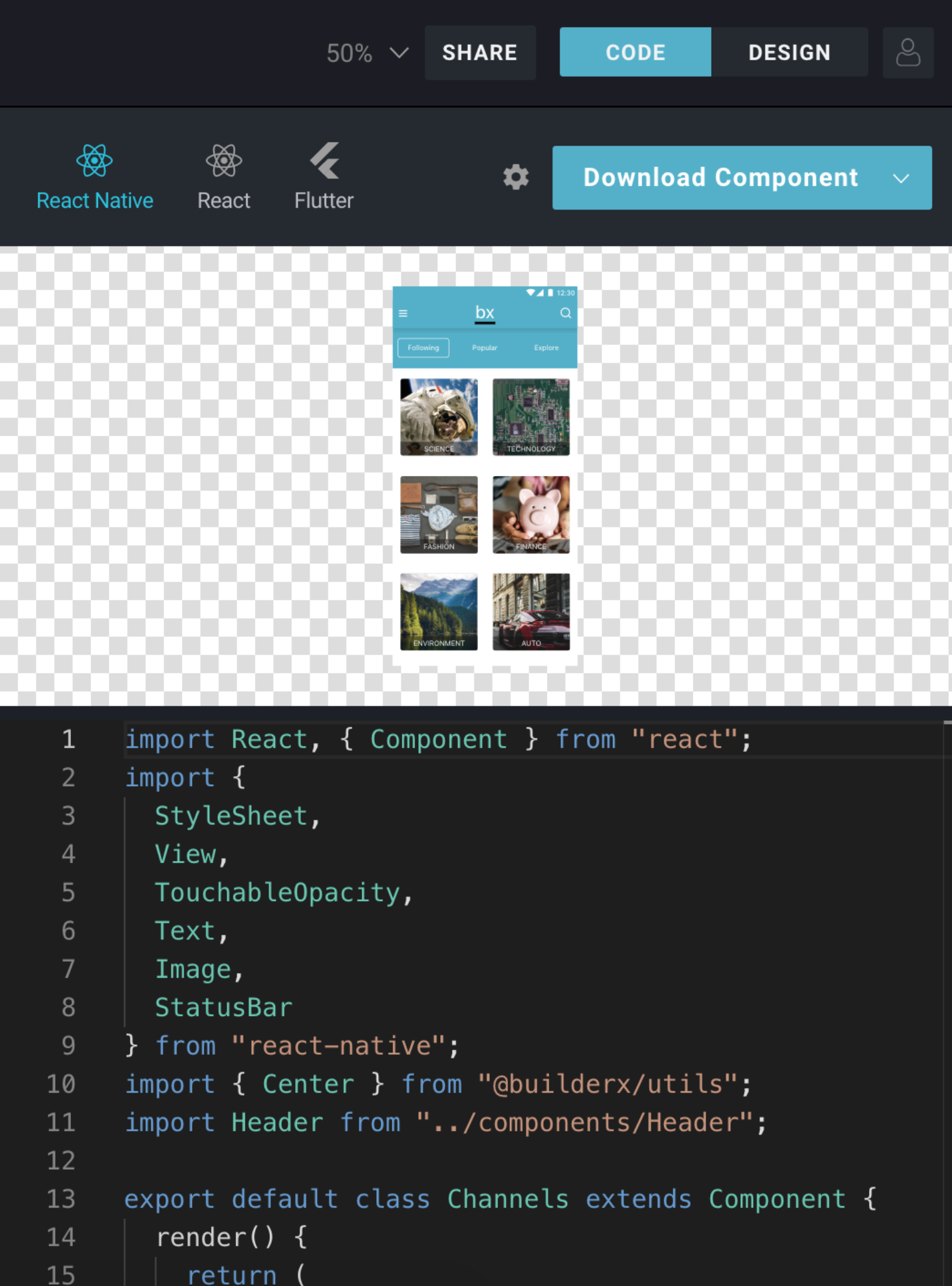
Task: Tap the hamburger menu in phone preview
Action: pos(403,313)
